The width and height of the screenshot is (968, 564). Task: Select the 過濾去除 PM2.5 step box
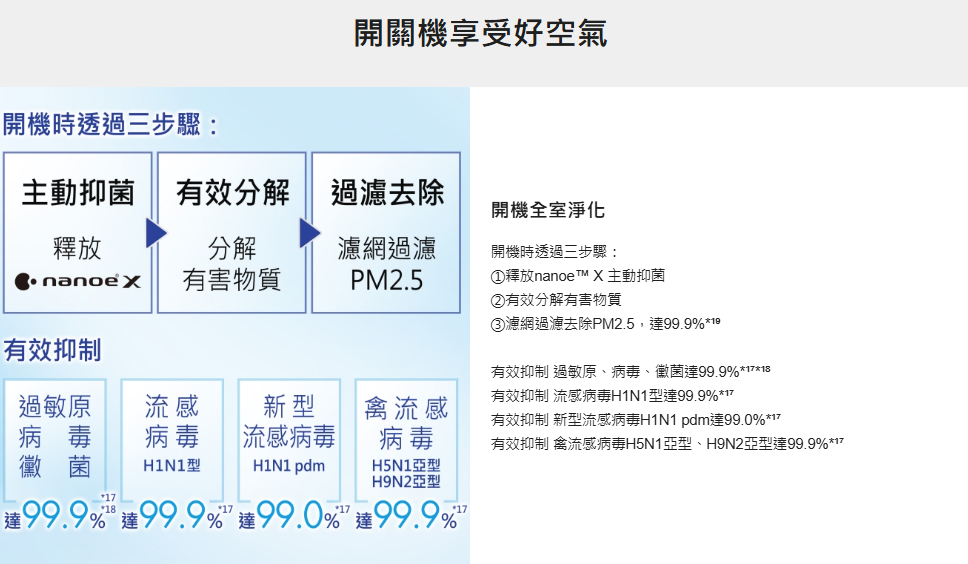(x=386, y=232)
